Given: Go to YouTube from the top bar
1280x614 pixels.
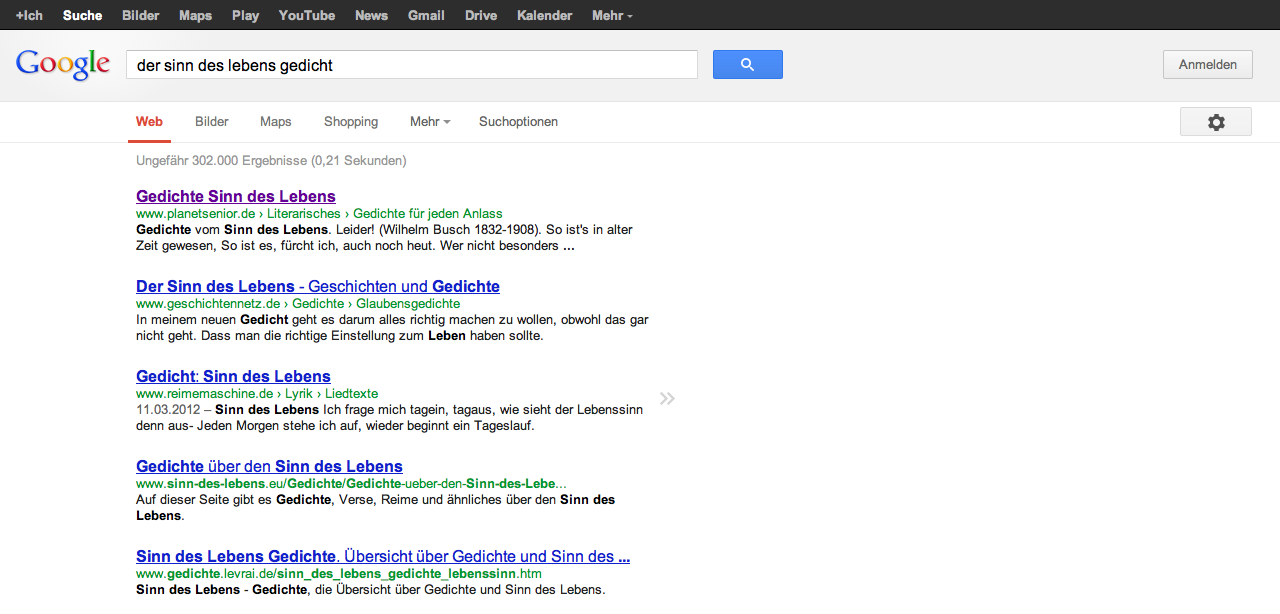Looking at the screenshot, I should point(306,16).
